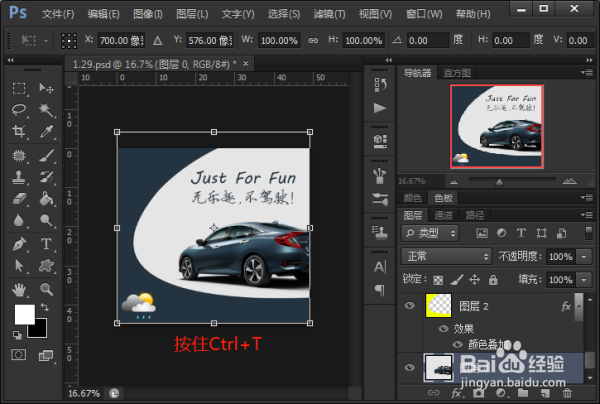Viewport: 600px width, 404px height.
Task: Adjust the Navigator zoom slider
Action: (x=499, y=182)
